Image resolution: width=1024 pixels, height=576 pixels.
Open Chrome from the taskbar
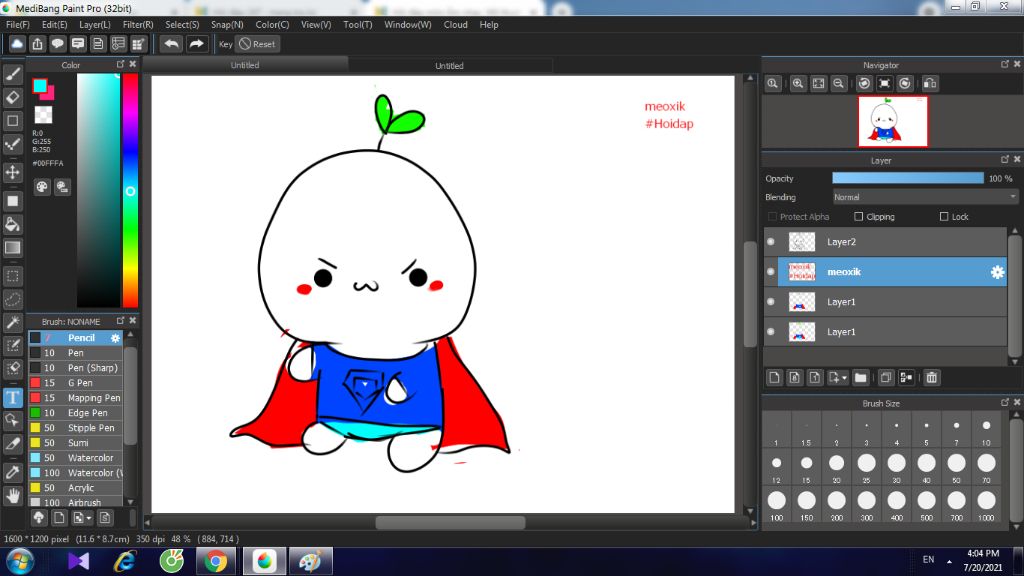pyautogui.click(x=216, y=561)
